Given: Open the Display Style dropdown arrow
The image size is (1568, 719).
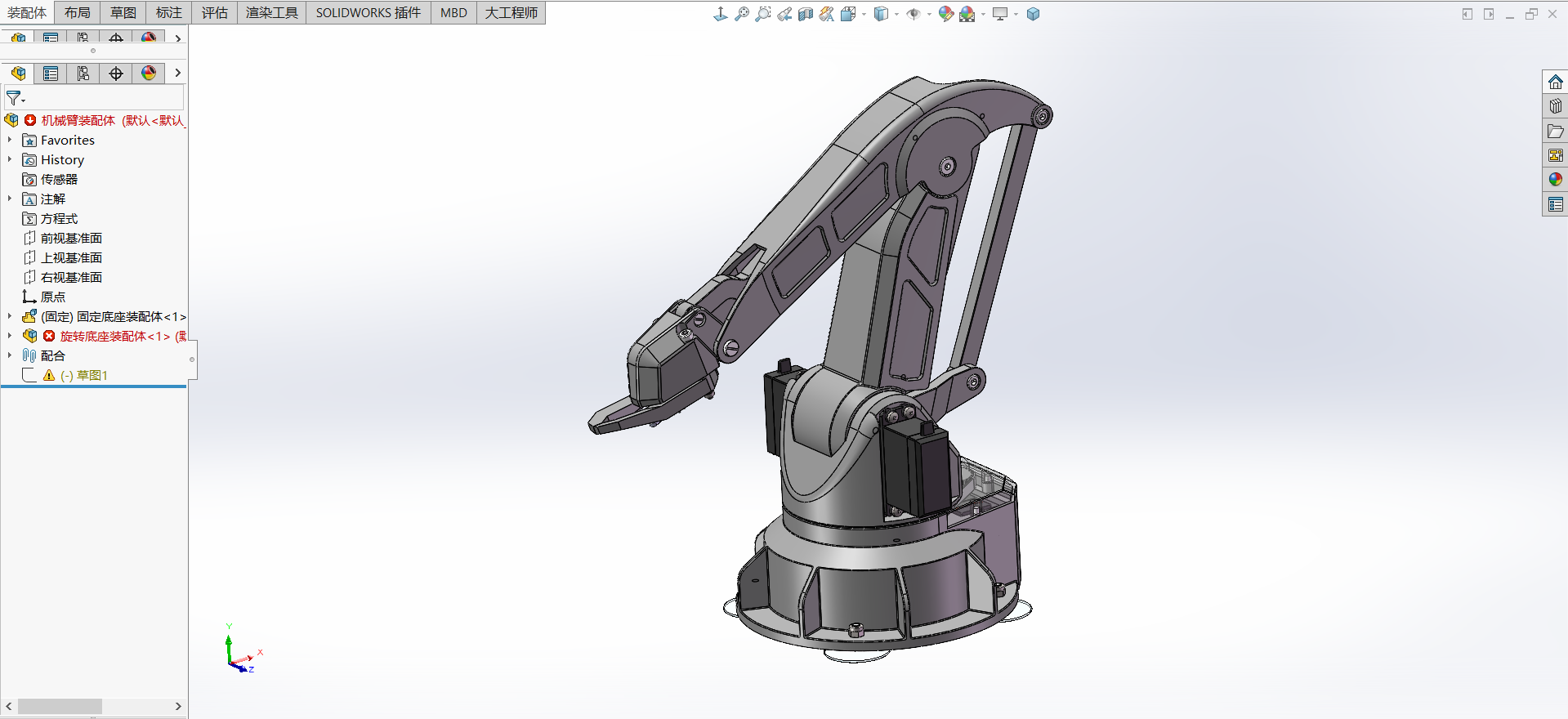Looking at the screenshot, I should 896,15.
